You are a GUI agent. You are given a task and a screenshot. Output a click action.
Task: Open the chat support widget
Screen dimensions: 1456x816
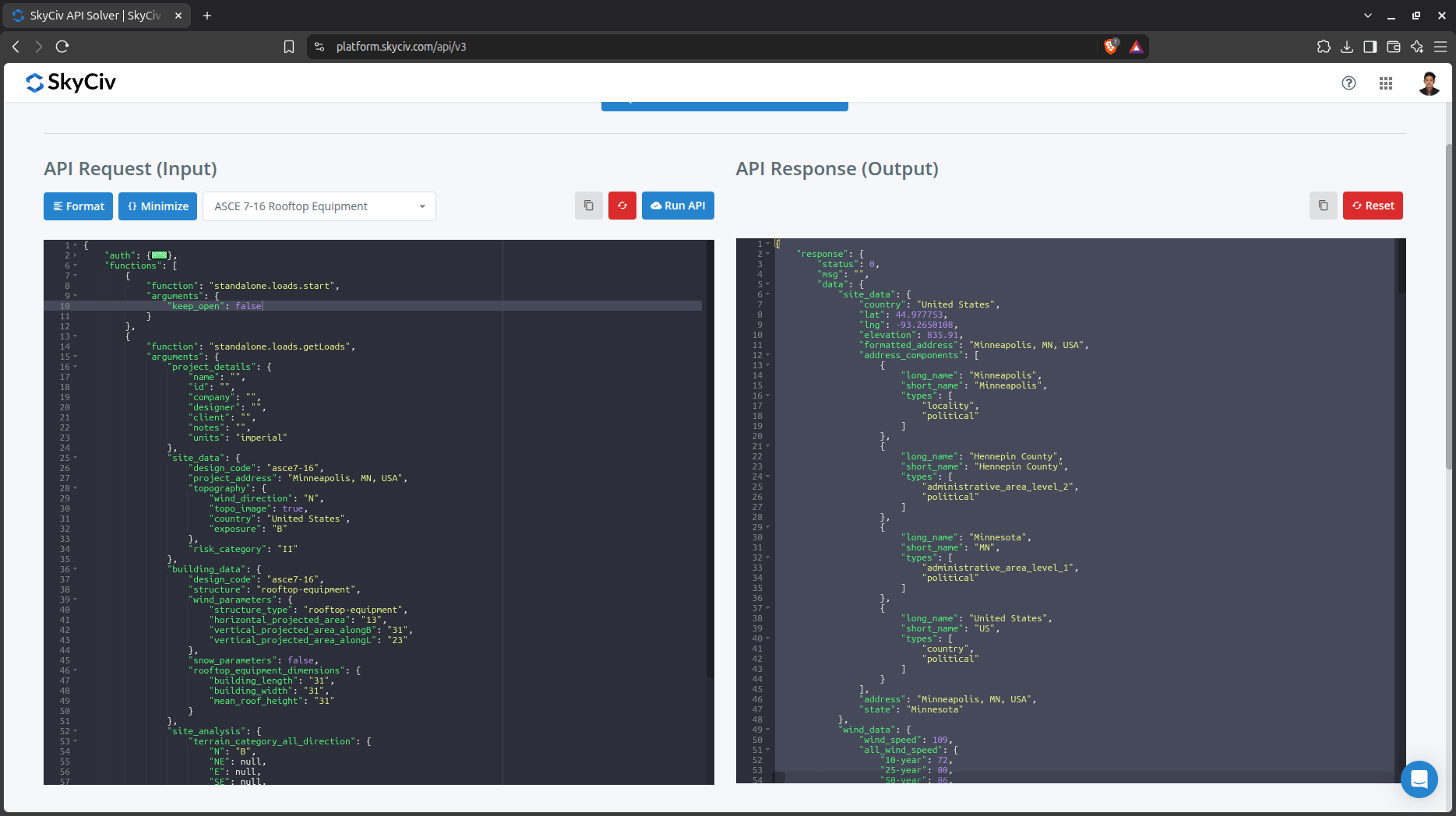[x=1419, y=779]
